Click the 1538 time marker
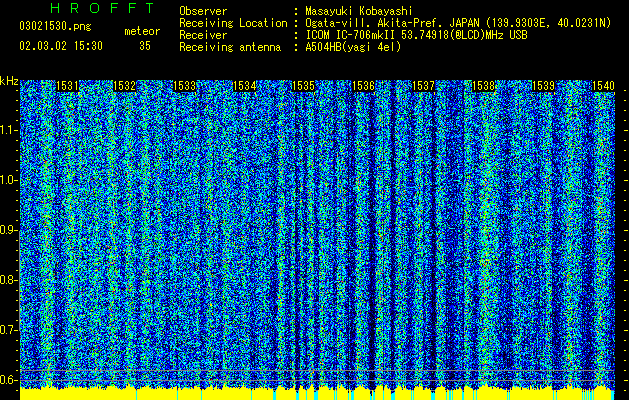 483,86
